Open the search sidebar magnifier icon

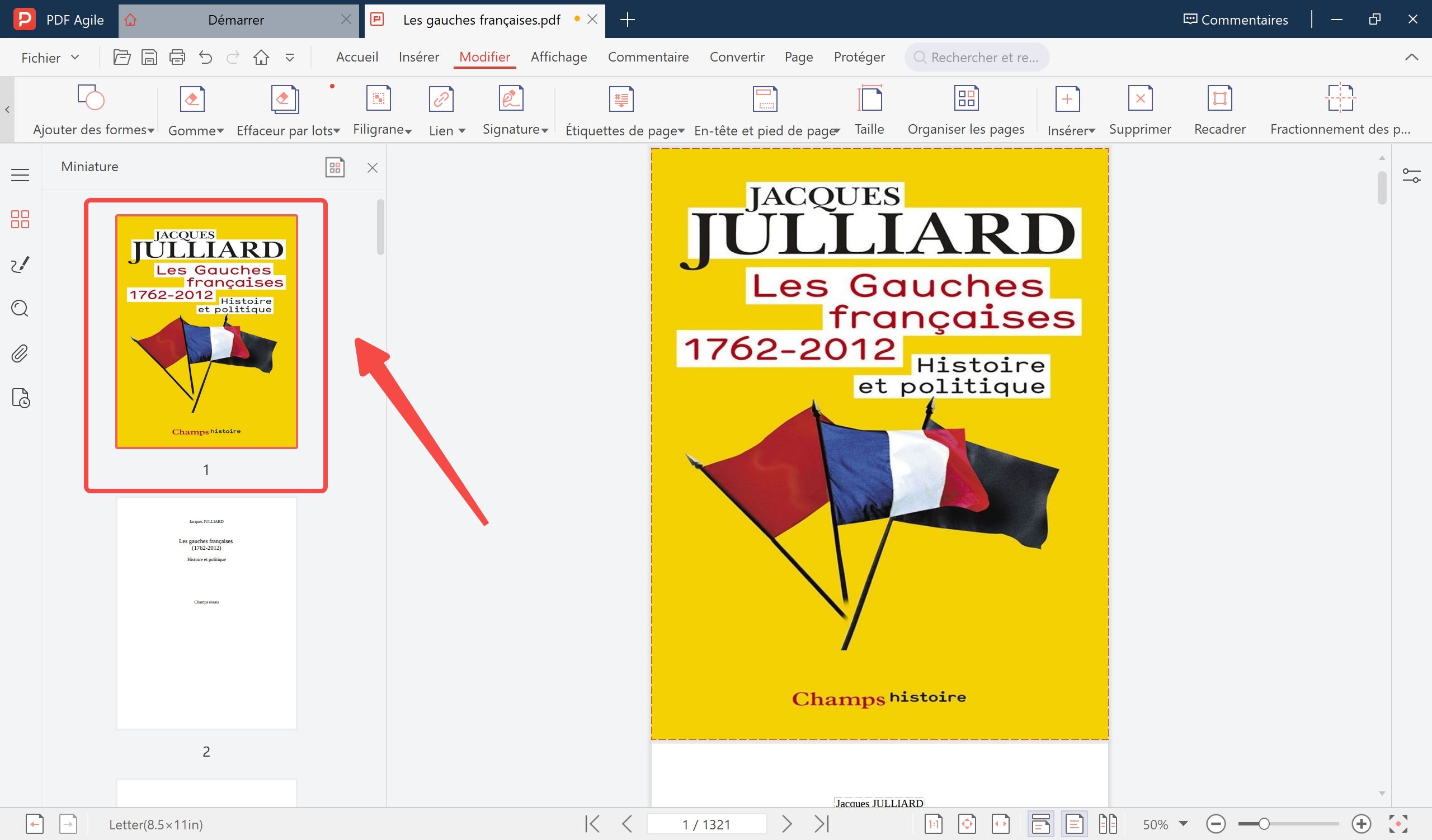coord(20,308)
